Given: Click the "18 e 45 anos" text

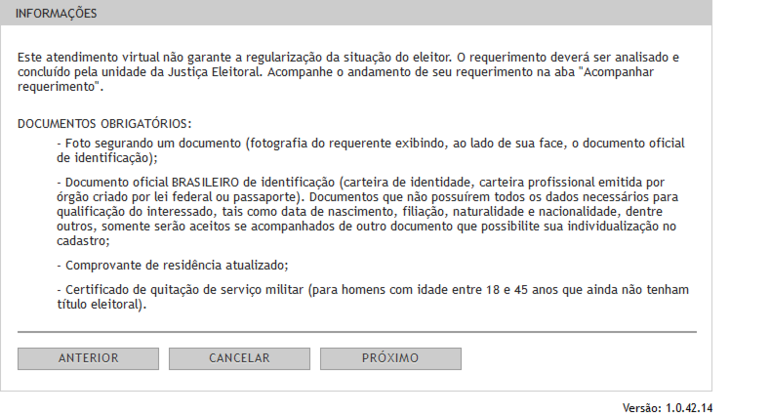Looking at the screenshot, I should (x=522, y=290).
